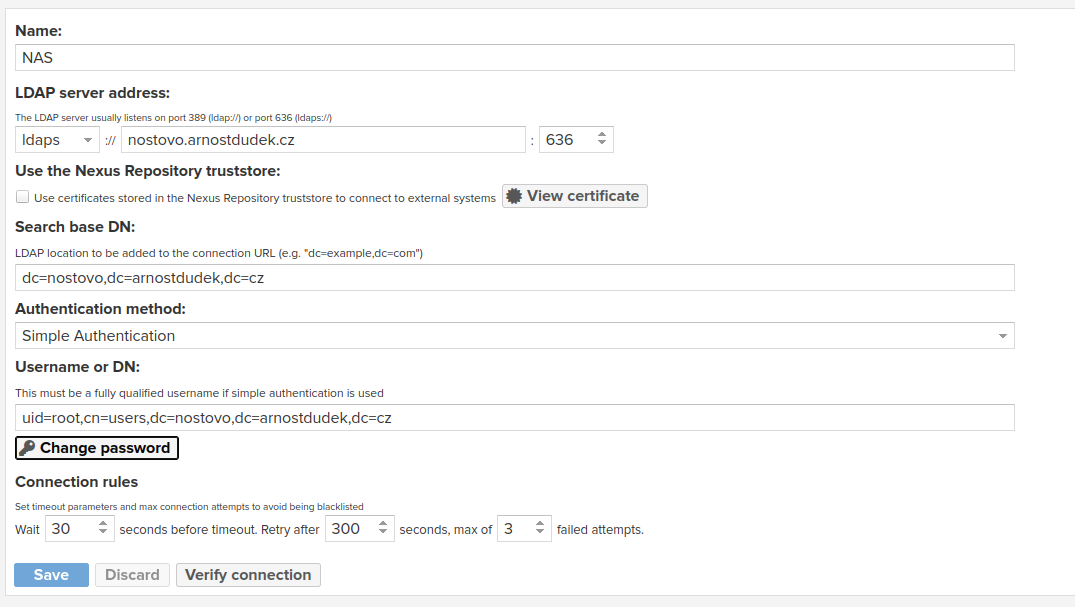Viewport: 1075px width, 607px height.
Task: Click the certificate seal icon
Action: click(x=514, y=196)
